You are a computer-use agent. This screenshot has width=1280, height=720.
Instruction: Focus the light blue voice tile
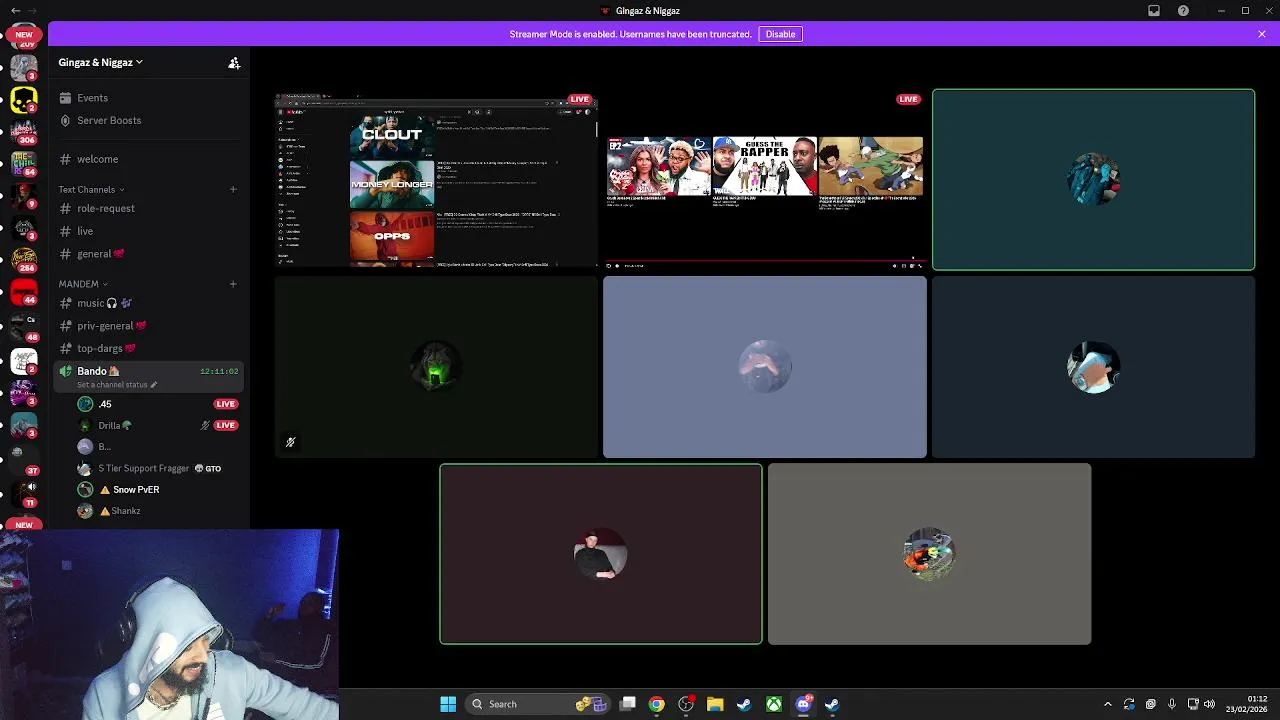click(x=765, y=367)
